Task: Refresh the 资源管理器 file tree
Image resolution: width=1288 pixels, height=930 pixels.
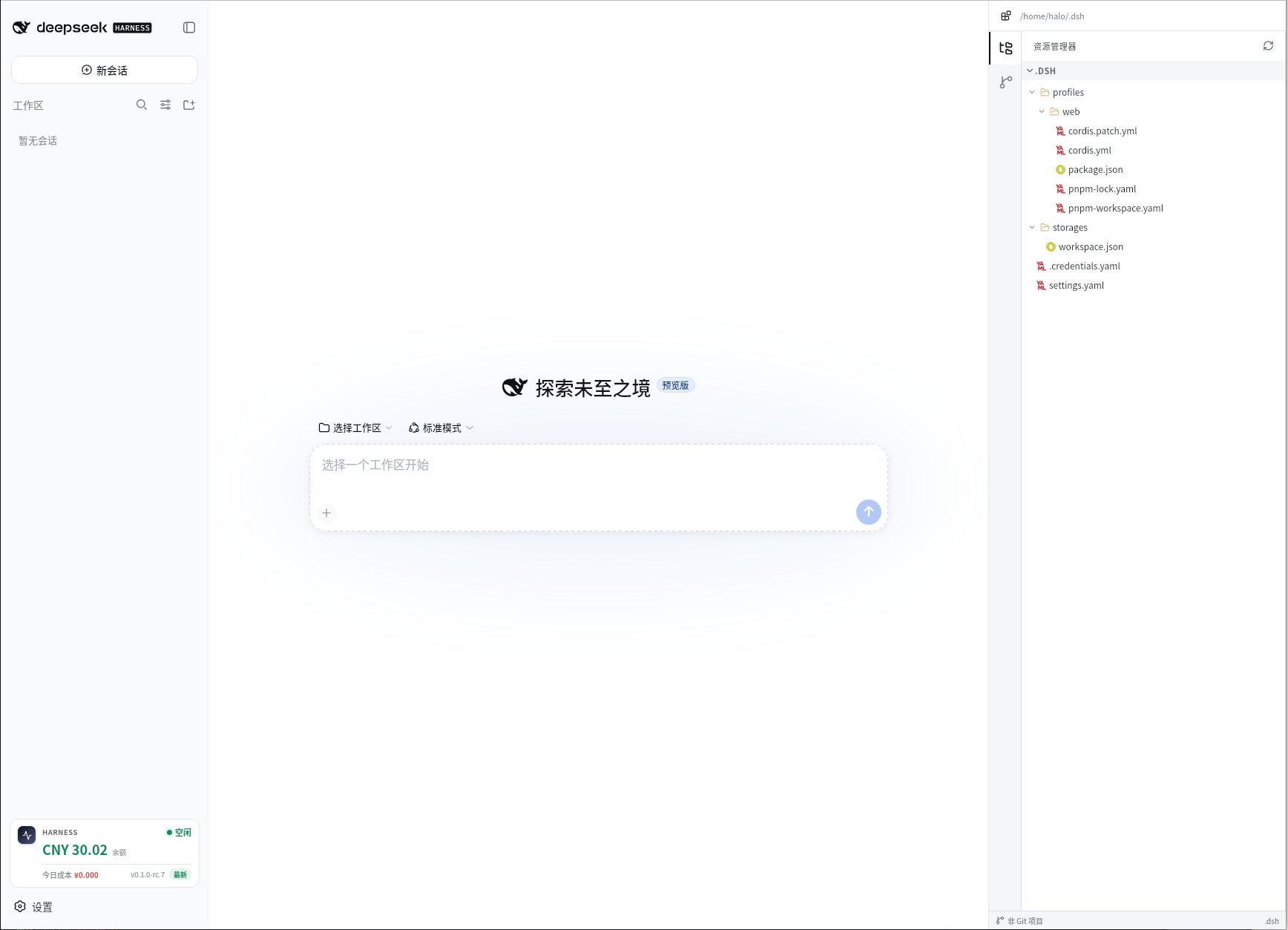Action: click(1269, 46)
